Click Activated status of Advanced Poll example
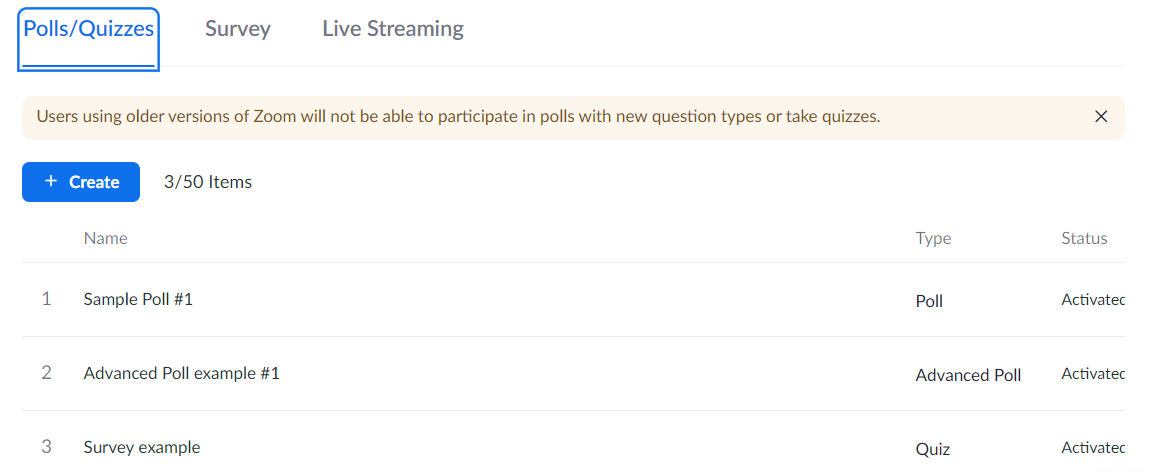Screen dimensions: 1158x473 pos(1092,374)
